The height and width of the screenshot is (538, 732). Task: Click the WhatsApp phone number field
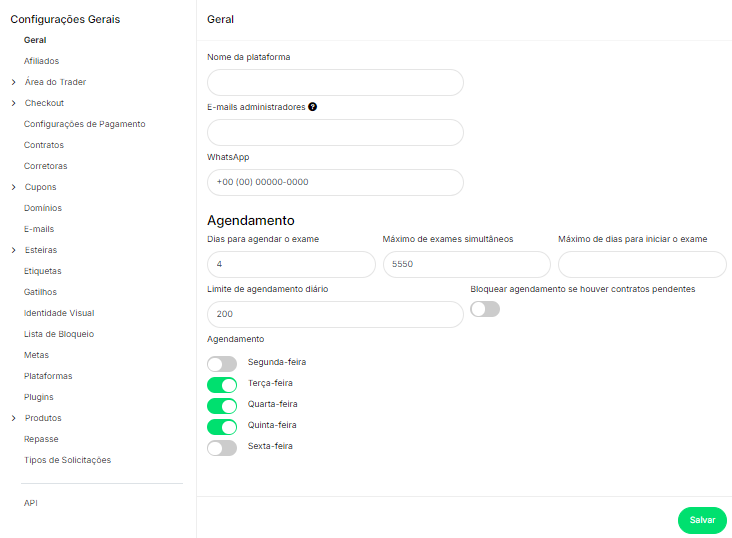coord(335,182)
